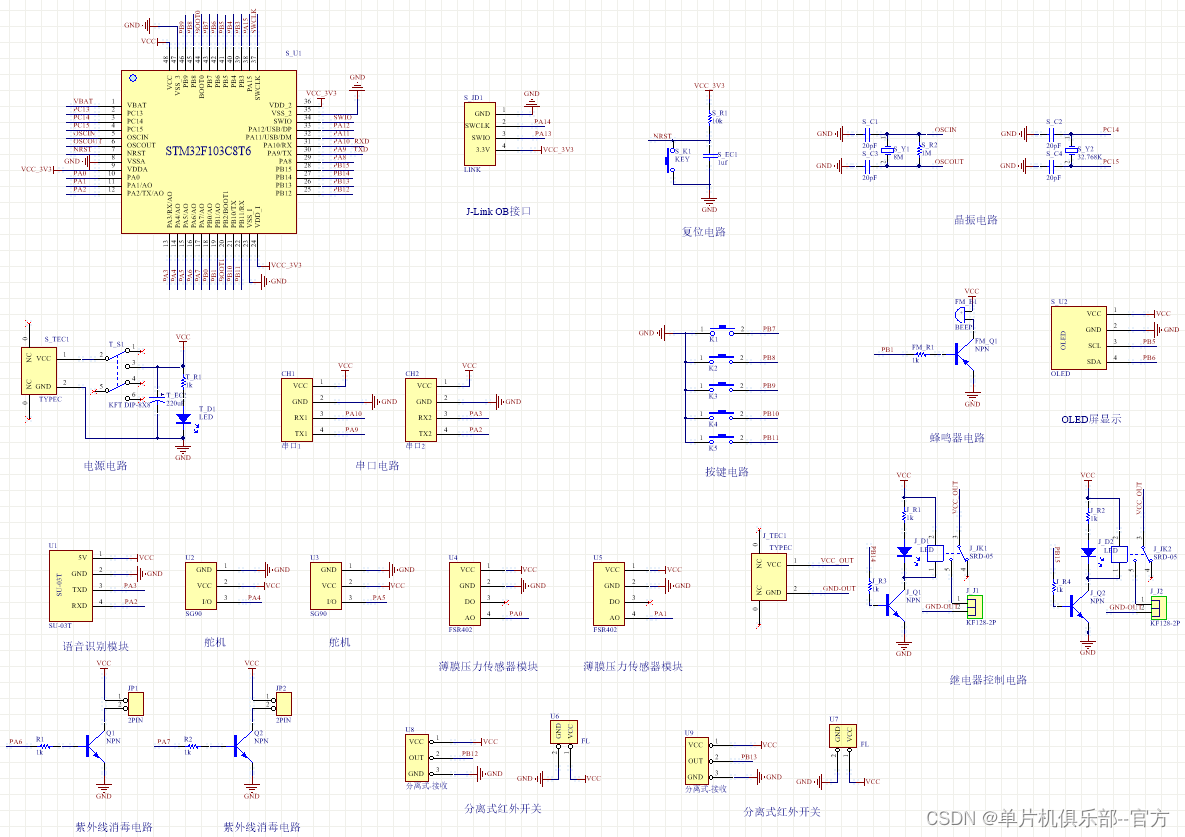1185x837 pixels.
Task: Select the CH1 serial port block
Action: 296,409
